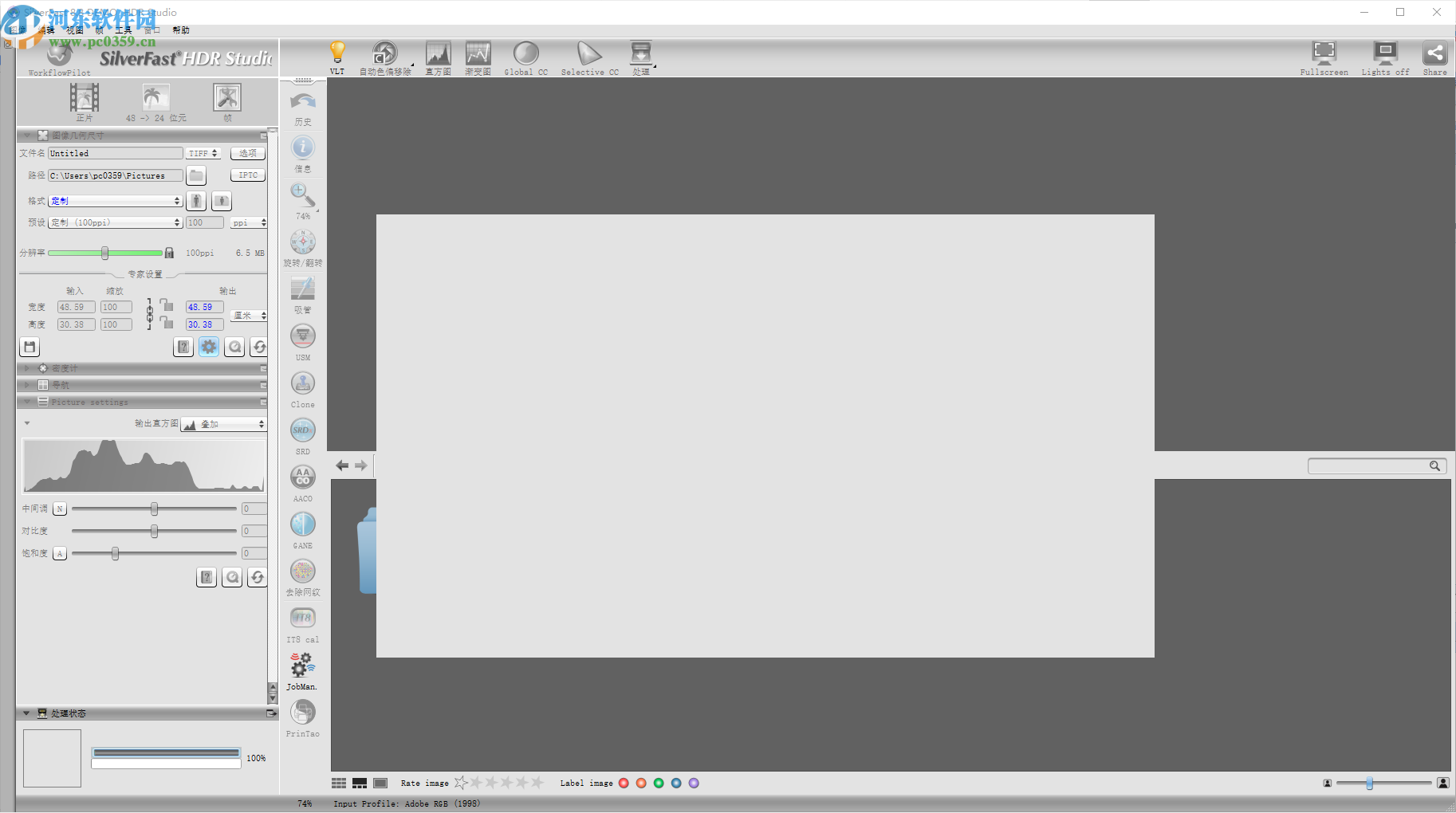
Task: Open the PrinTao printing tool
Action: 303,718
